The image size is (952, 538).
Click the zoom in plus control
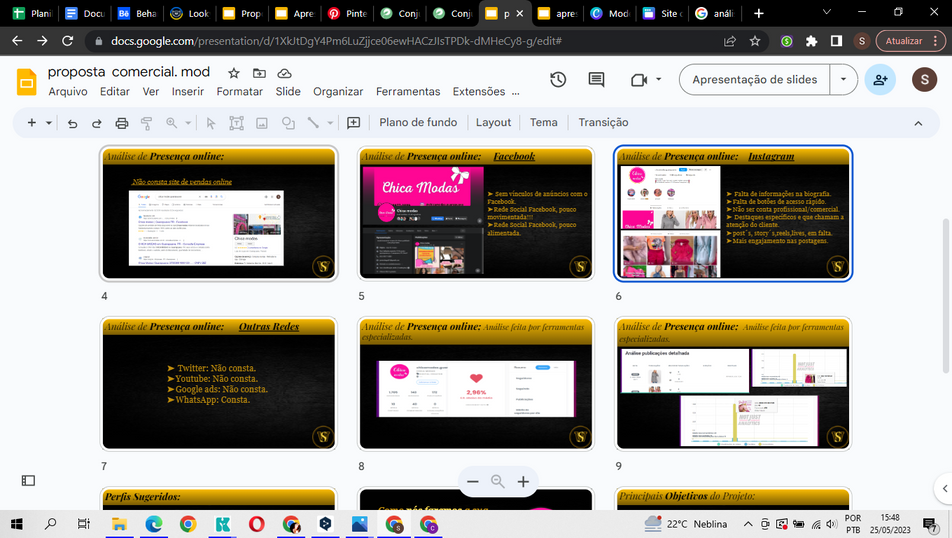523,482
